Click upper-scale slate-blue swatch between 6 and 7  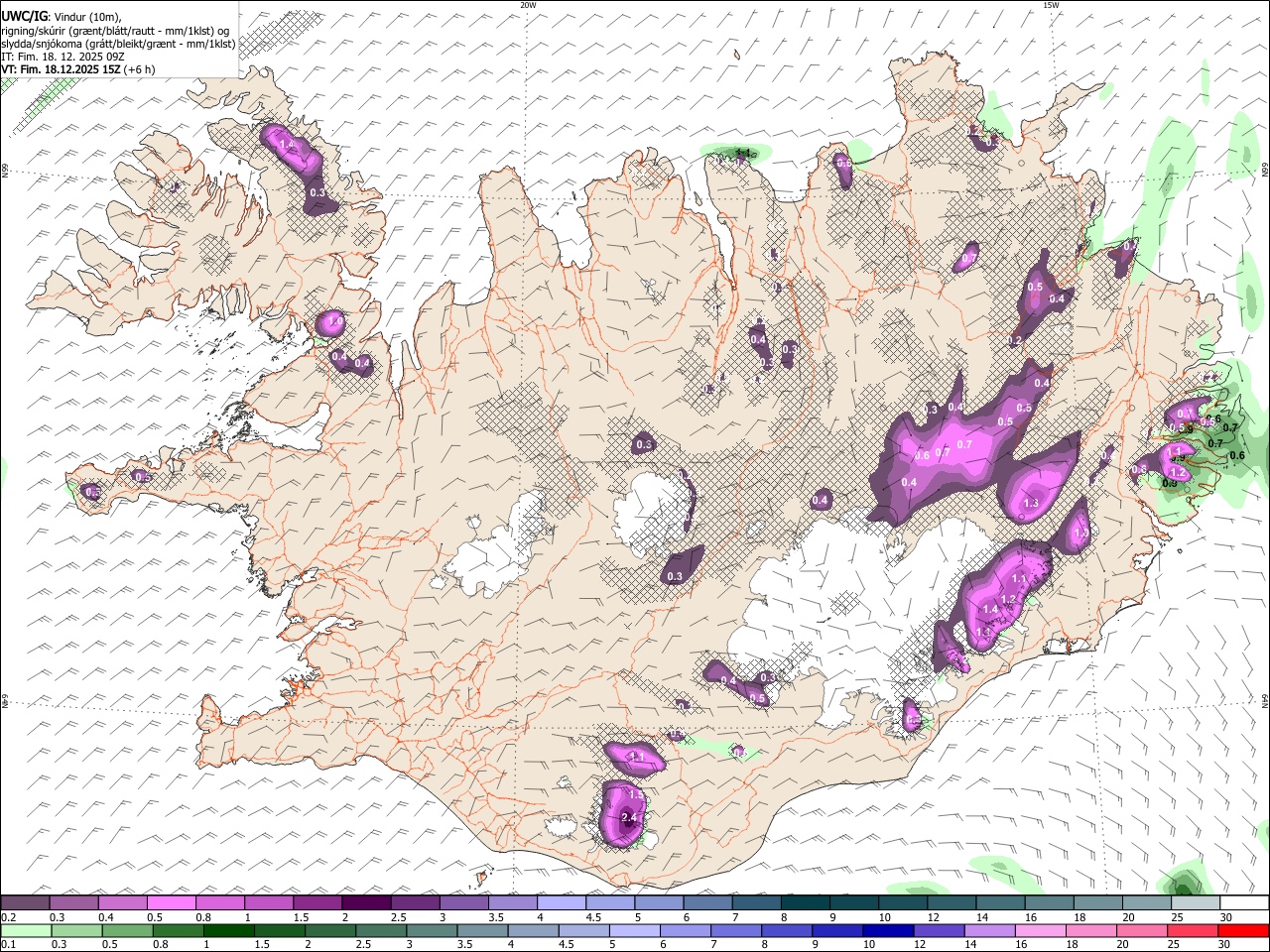click(x=708, y=902)
